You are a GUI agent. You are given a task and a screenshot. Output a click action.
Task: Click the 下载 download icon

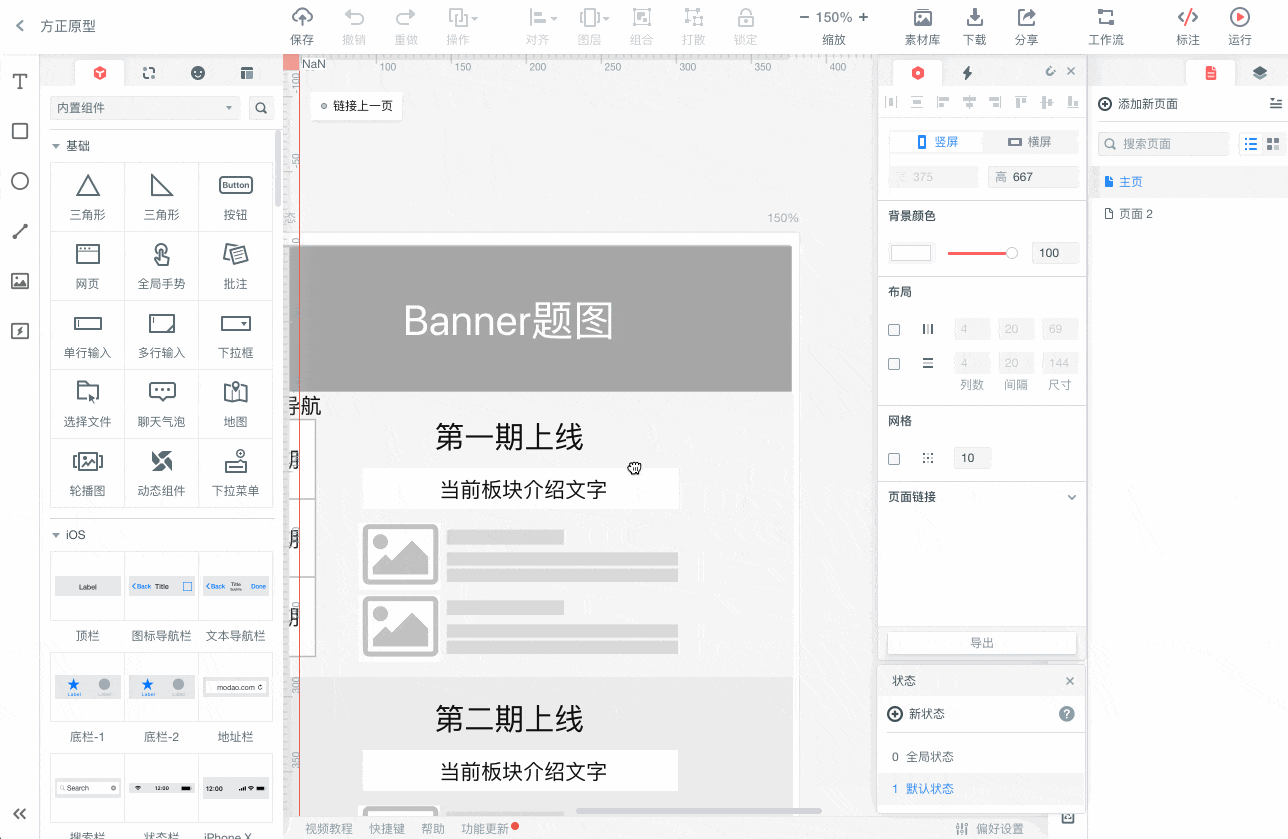pyautogui.click(x=974, y=17)
